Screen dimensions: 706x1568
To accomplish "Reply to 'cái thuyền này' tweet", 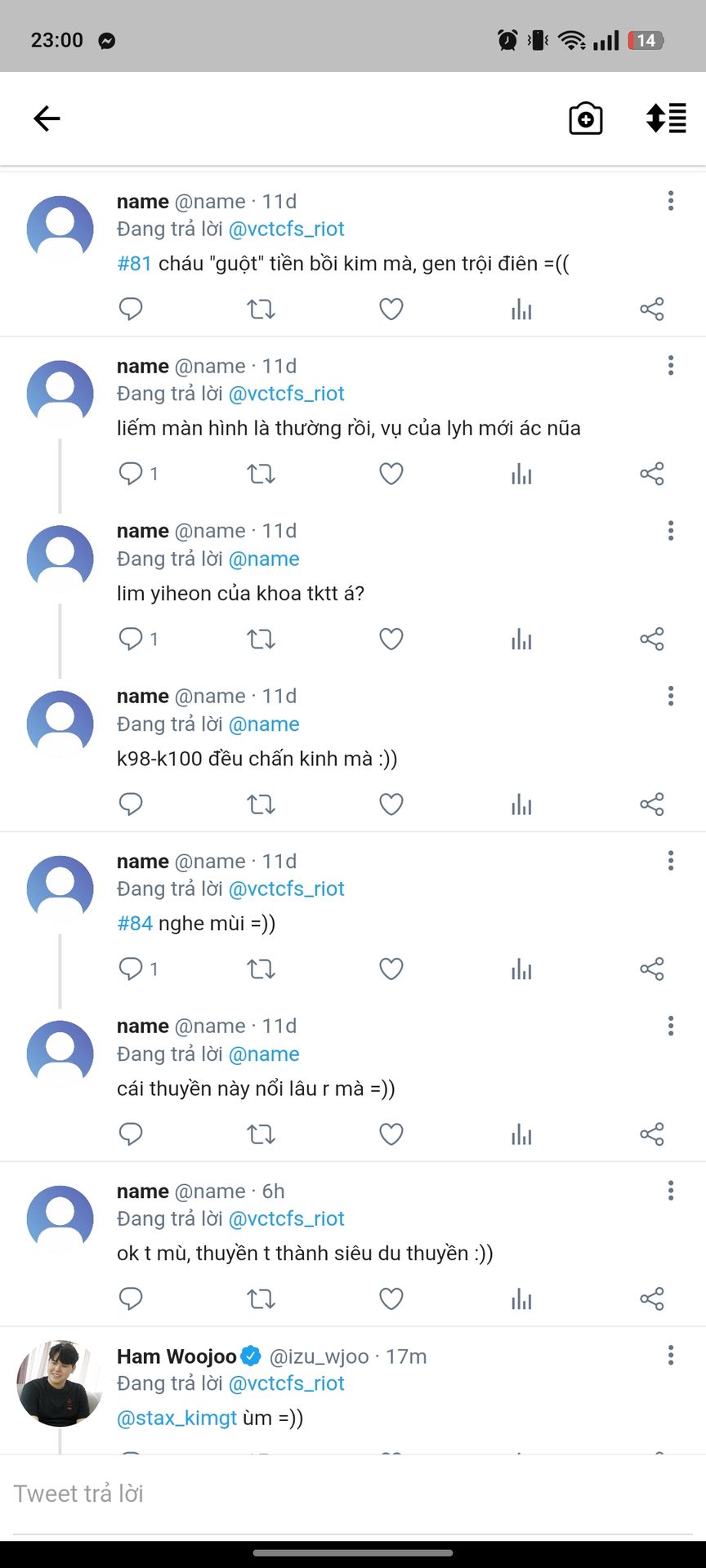I will pyautogui.click(x=131, y=1134).
